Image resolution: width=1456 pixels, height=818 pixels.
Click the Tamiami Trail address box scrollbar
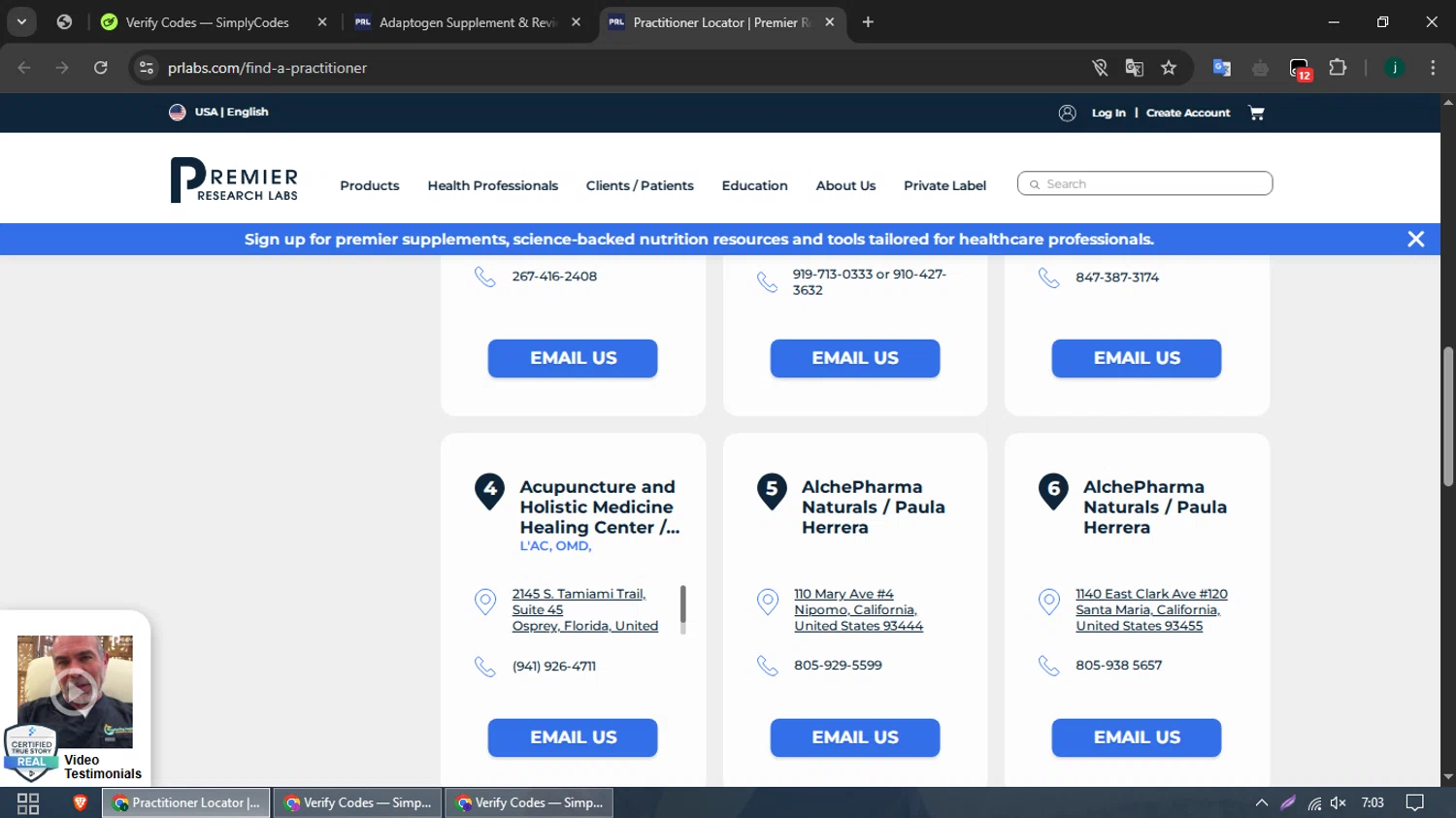pyautogui.click(x=682, y=605)
